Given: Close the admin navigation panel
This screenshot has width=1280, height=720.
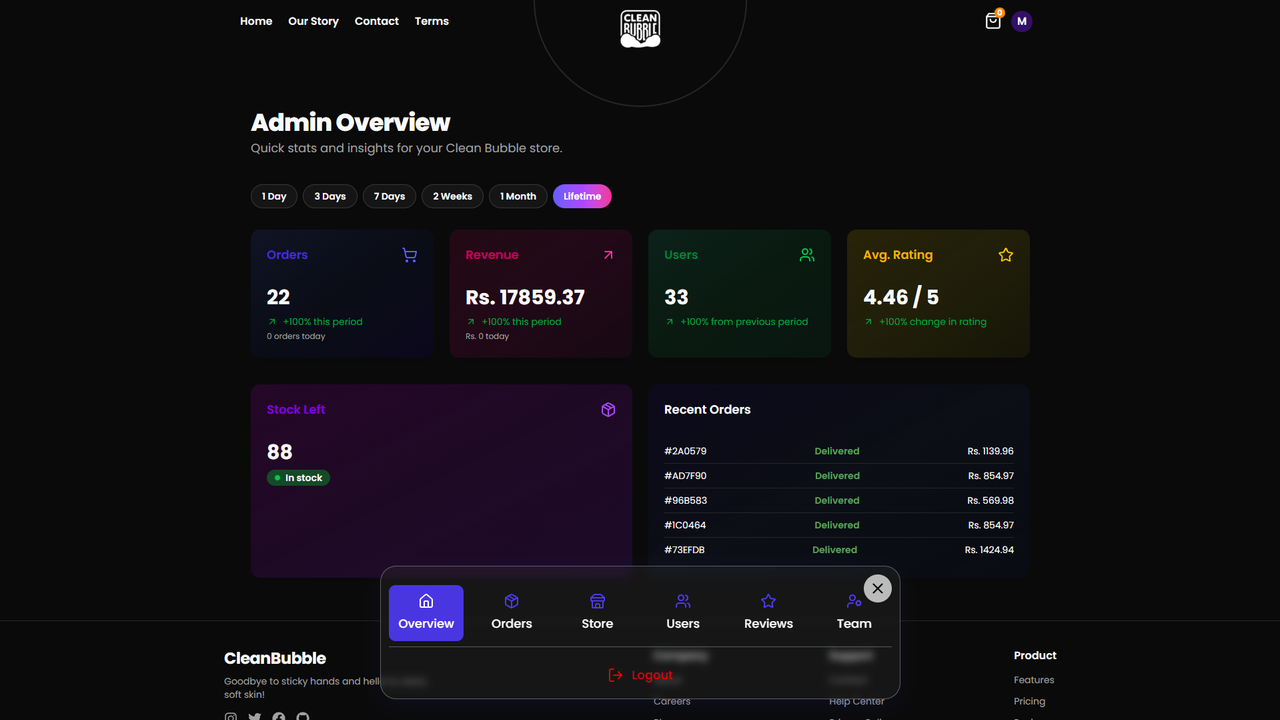Looking at the screenshot, I should pyautogui.click(x=877, y=588).
